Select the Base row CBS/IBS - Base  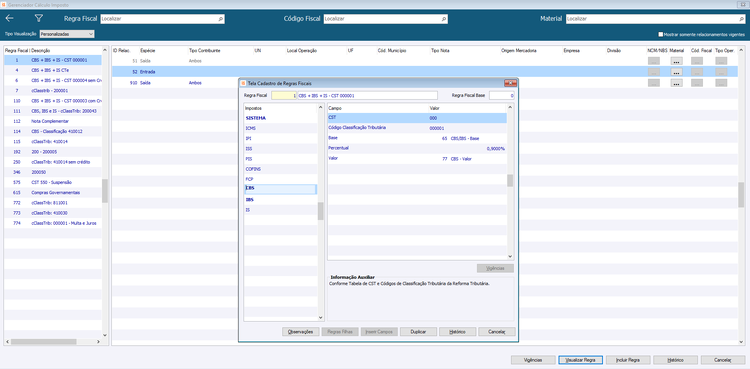pyautogui.click(x=417, y=138)
